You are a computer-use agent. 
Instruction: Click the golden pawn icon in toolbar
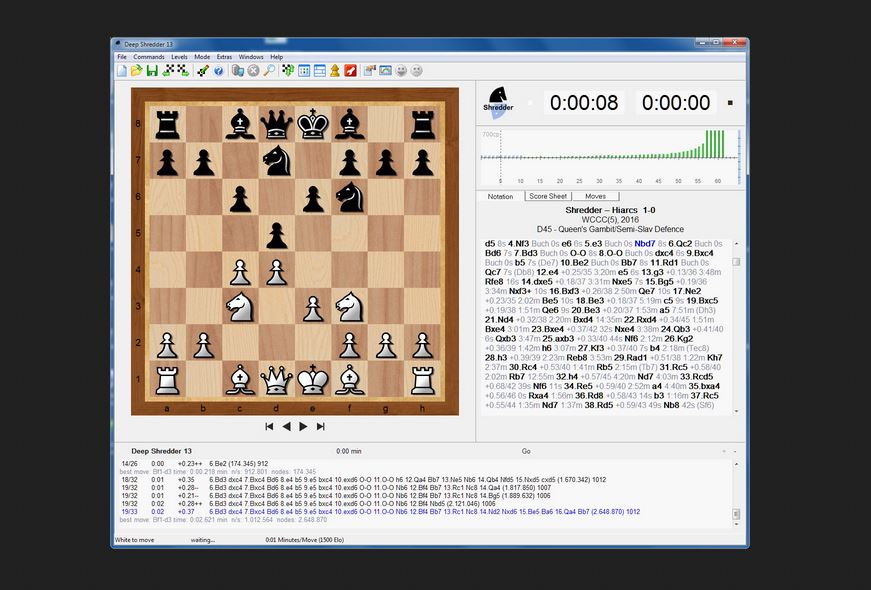click(335, 71)
